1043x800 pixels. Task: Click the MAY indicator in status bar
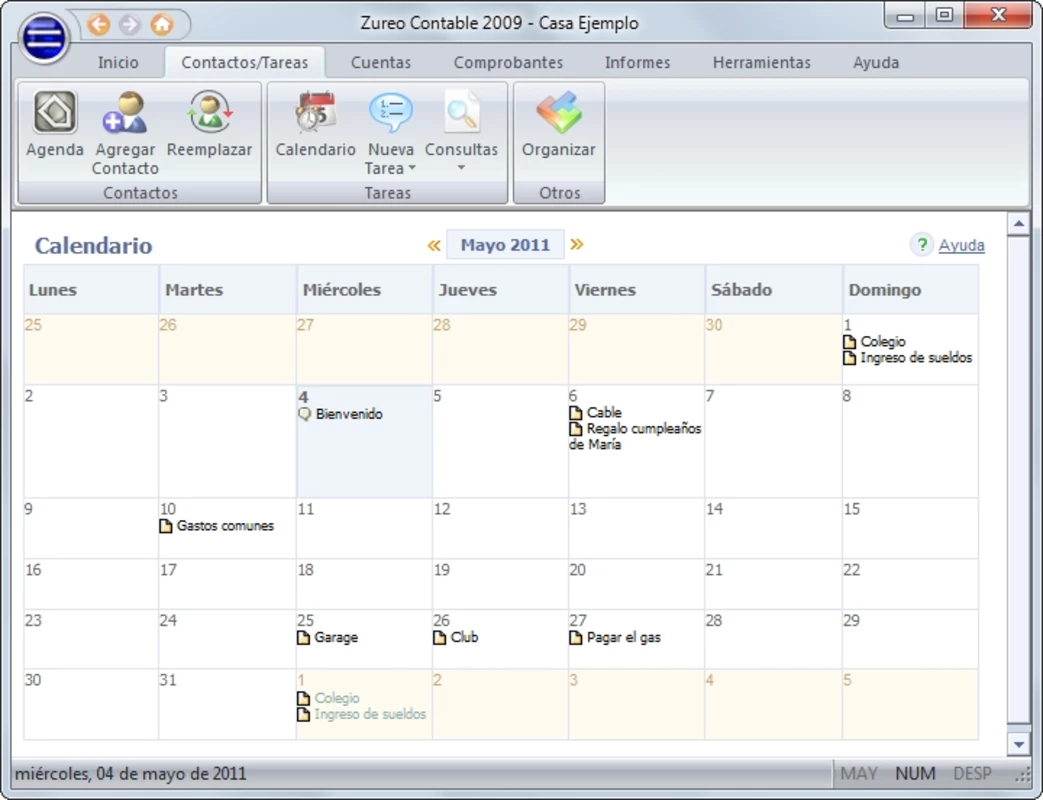(859, 774)
